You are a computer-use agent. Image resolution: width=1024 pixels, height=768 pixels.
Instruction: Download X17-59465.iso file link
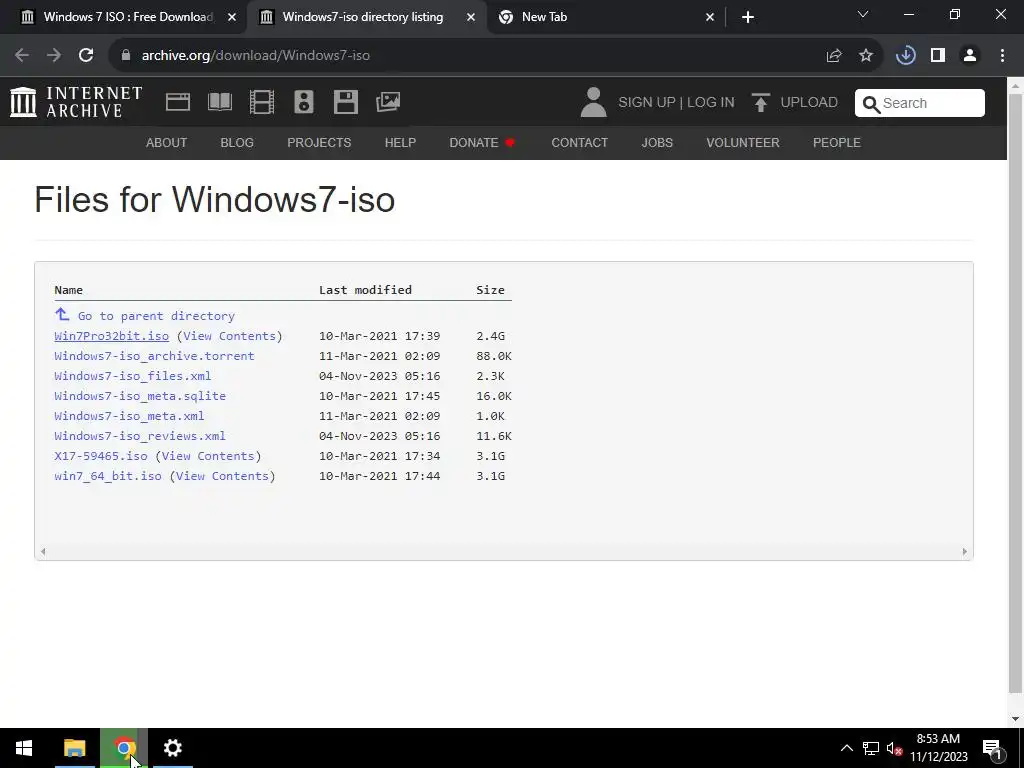click(x=101, y=456)
